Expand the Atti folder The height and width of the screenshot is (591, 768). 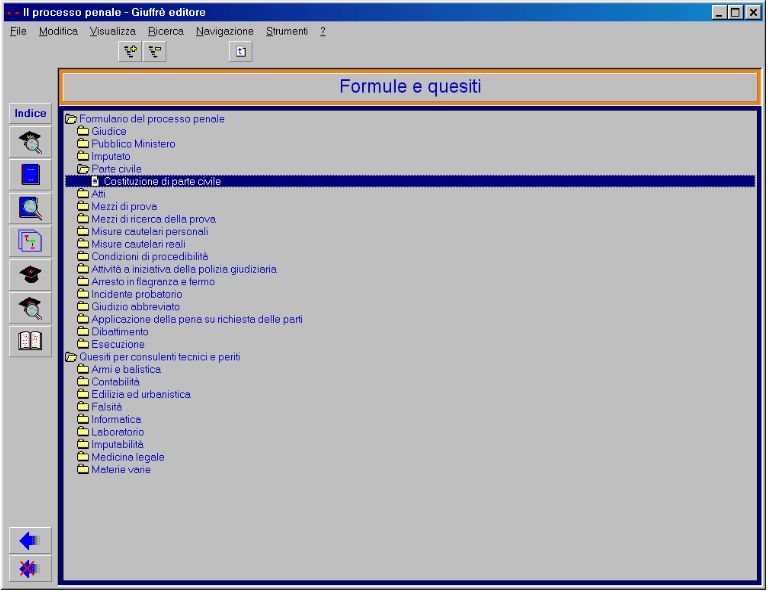pos(91,194)
